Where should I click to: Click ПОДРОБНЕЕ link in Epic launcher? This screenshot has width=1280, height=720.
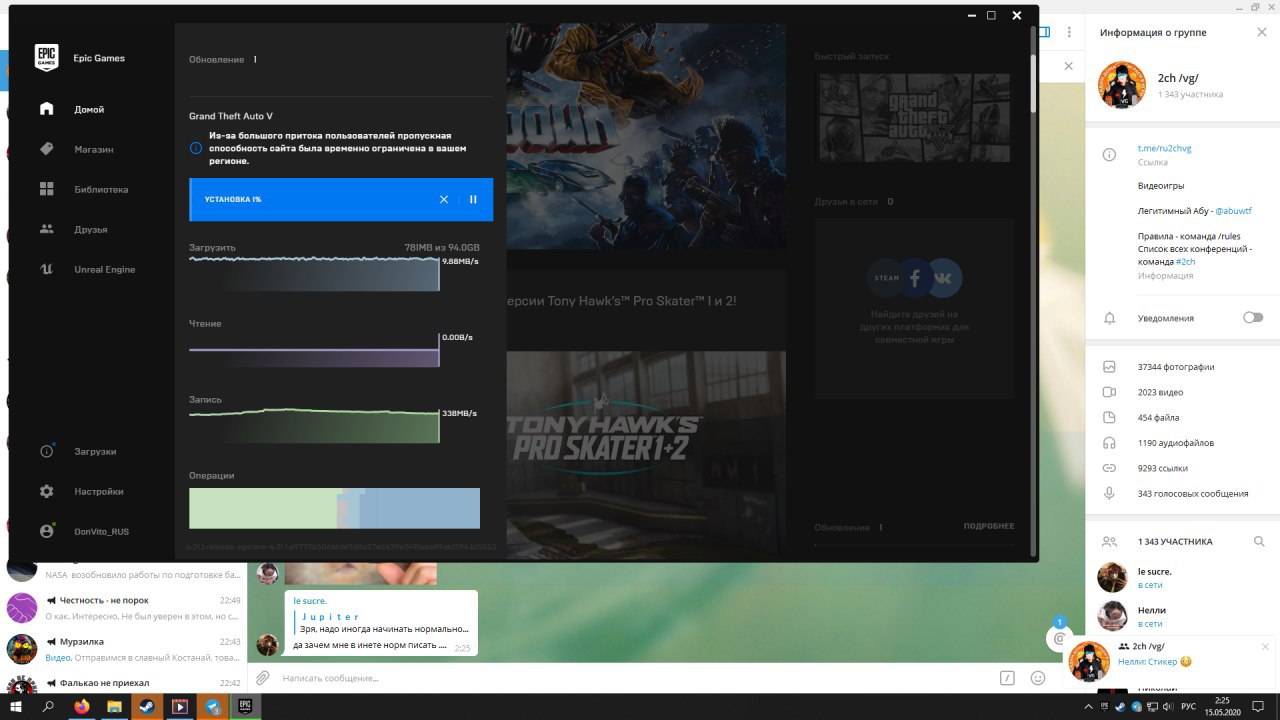(x=988, y=526)
